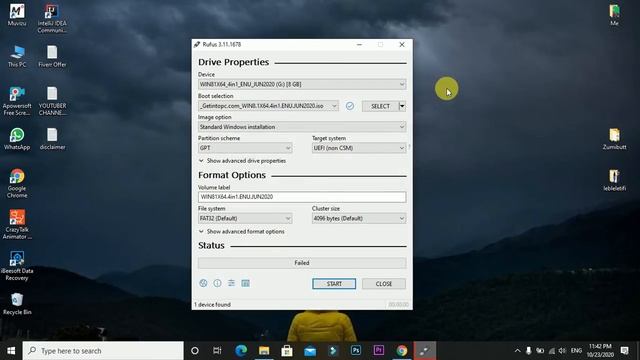Click '1 device found' status text

(212, 304)
